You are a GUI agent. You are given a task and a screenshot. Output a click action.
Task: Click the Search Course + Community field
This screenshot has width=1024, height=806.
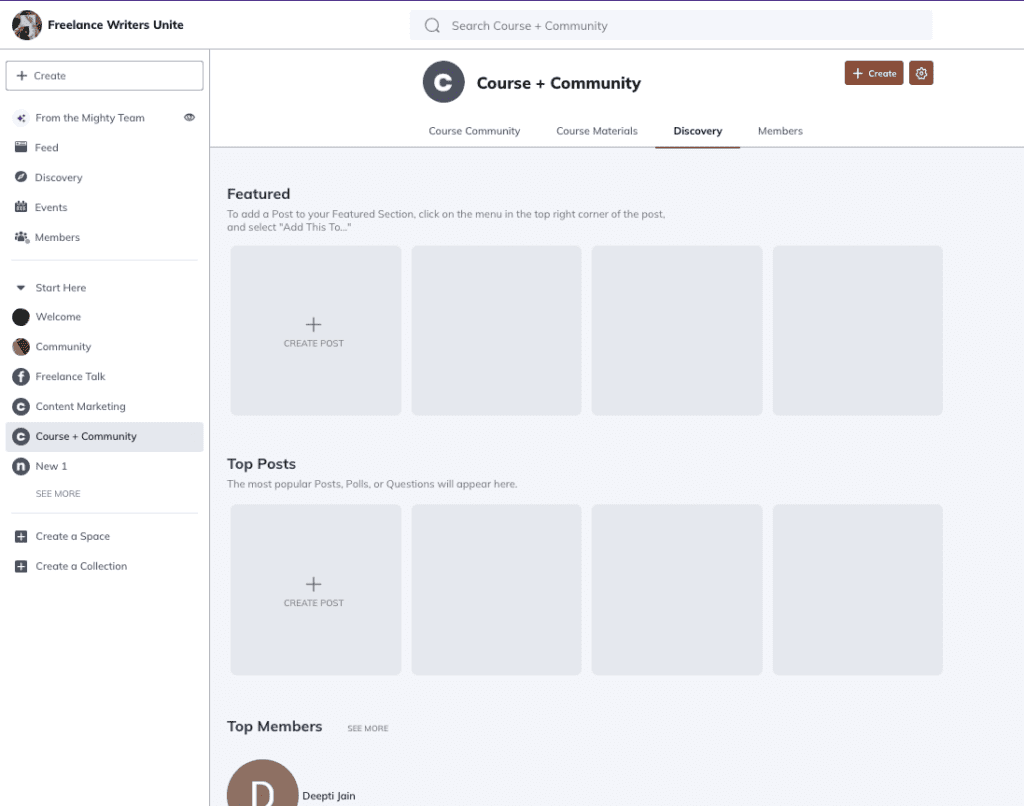point(670,25)
